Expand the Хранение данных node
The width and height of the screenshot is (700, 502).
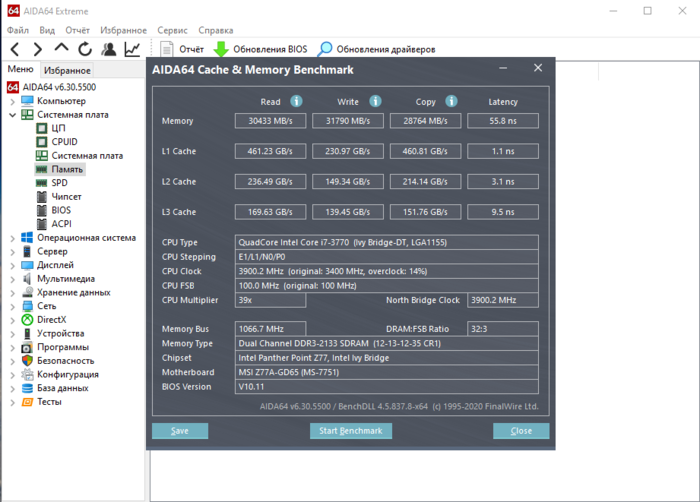(x=12, y=293)
